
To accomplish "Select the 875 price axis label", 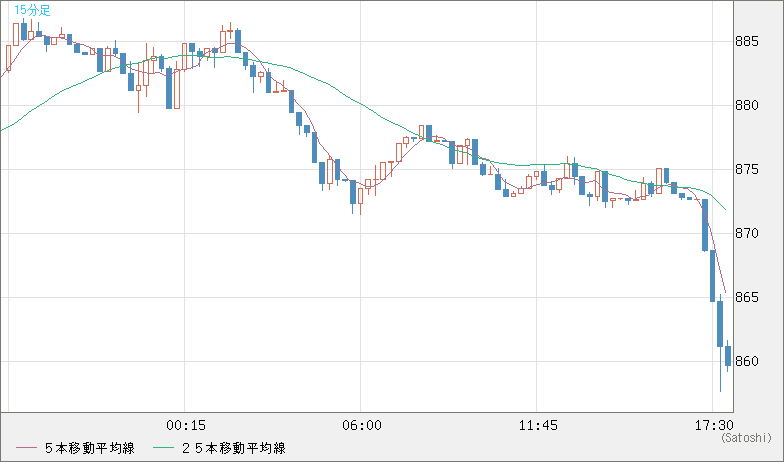I will coord(747,169).
